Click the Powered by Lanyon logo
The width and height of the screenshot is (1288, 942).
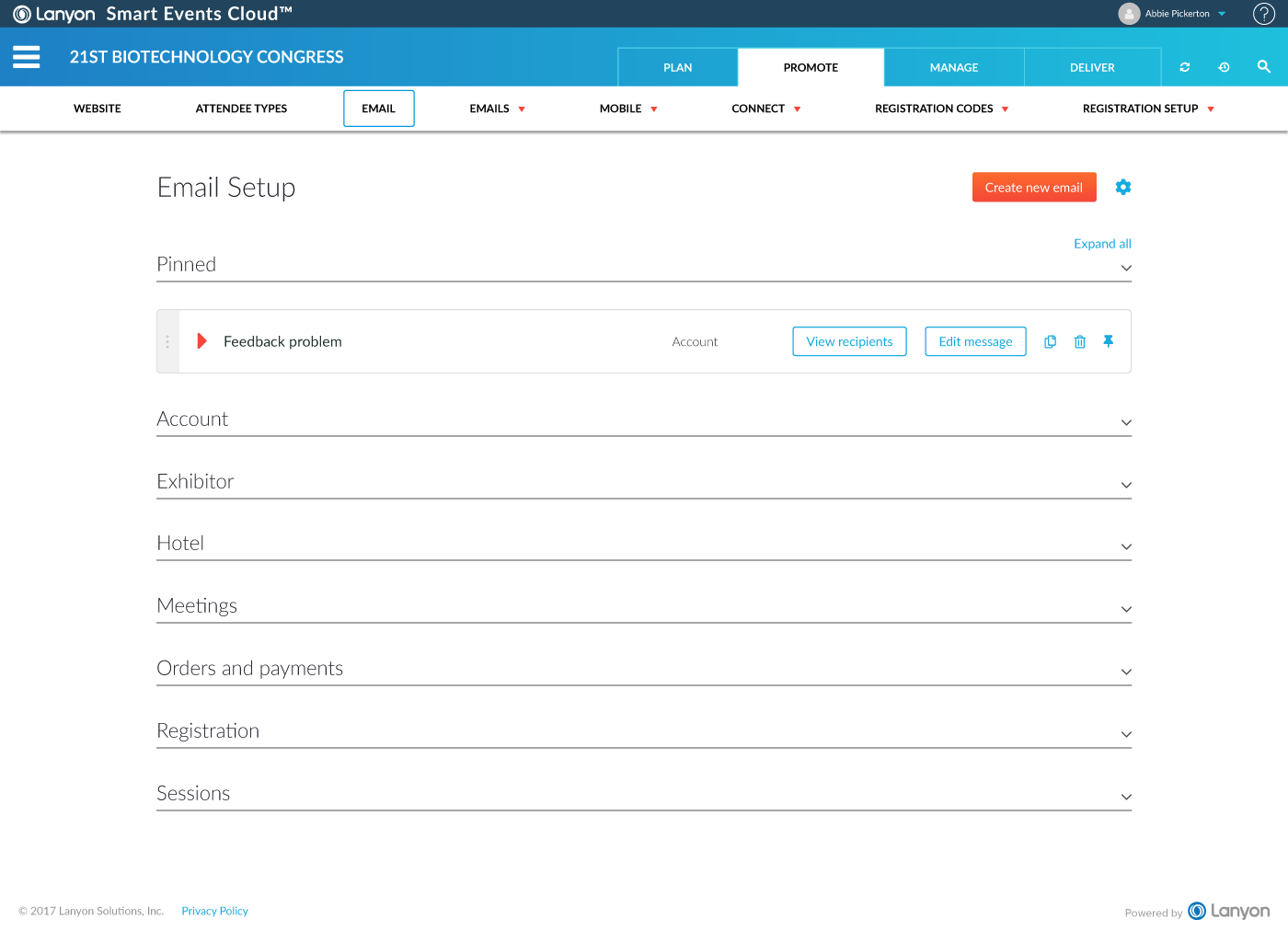point(1228,911)
